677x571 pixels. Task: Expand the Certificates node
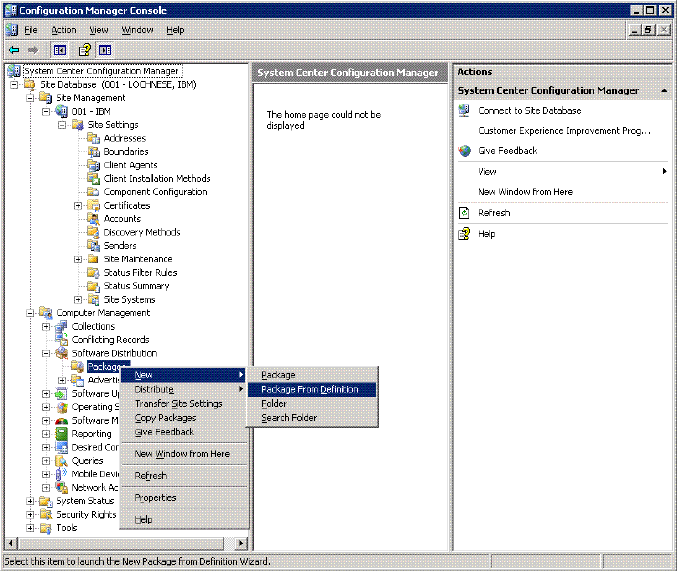coord(78,206)
